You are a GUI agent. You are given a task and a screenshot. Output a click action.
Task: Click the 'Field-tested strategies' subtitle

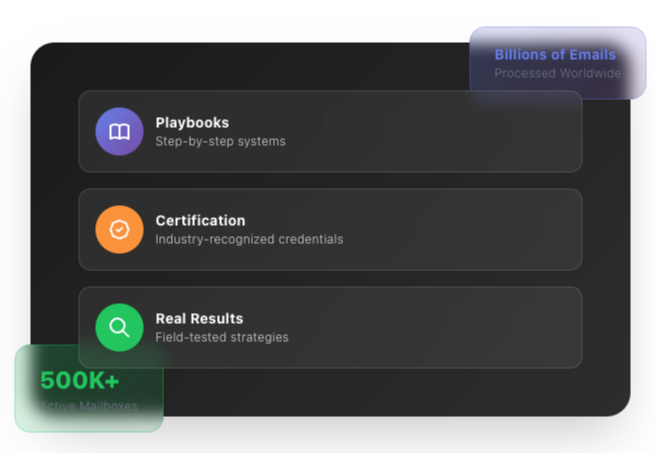[x=222, y=338]
